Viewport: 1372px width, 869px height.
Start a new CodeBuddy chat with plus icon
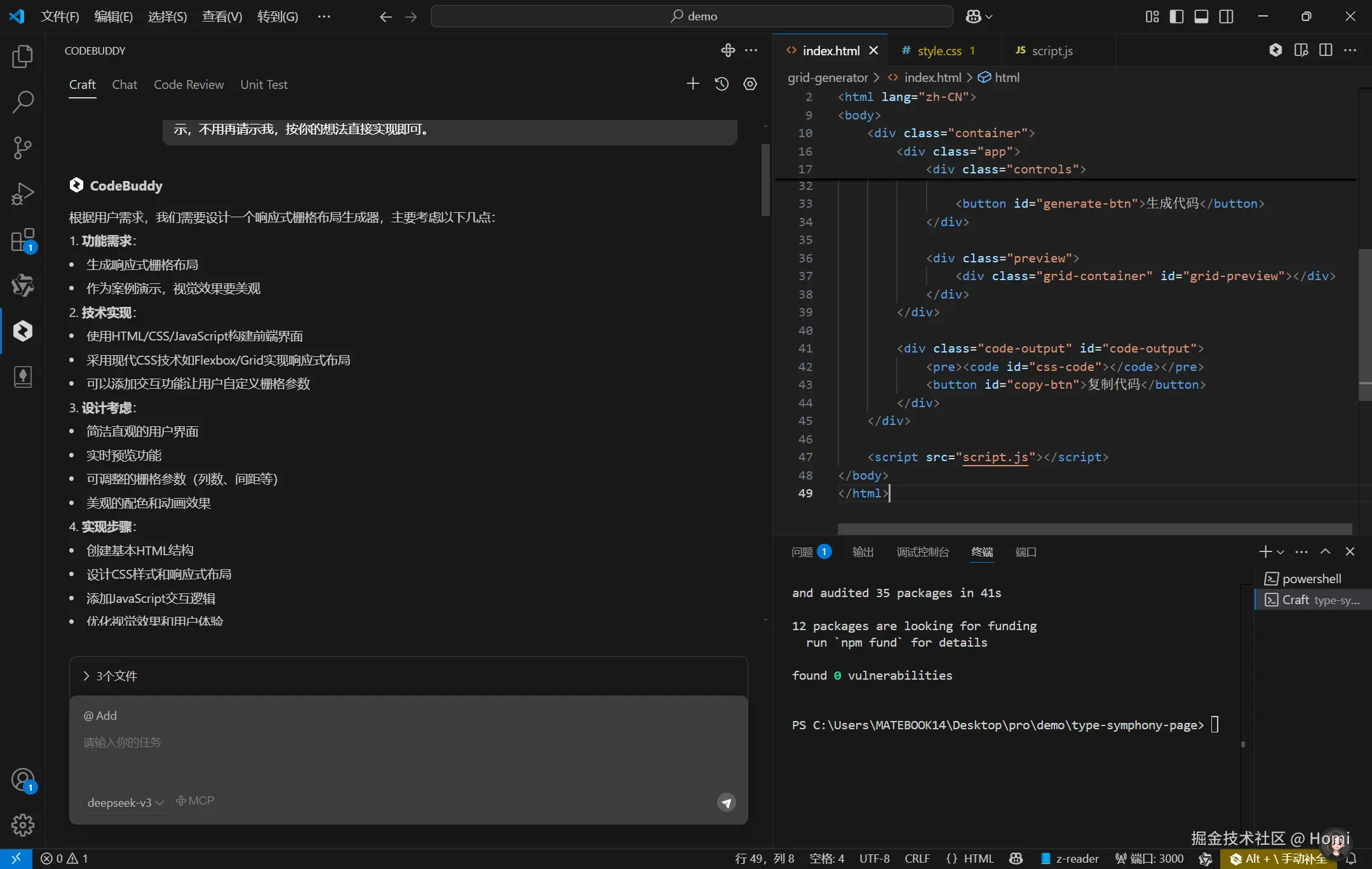pyautogui.click(x=692, y=84)
